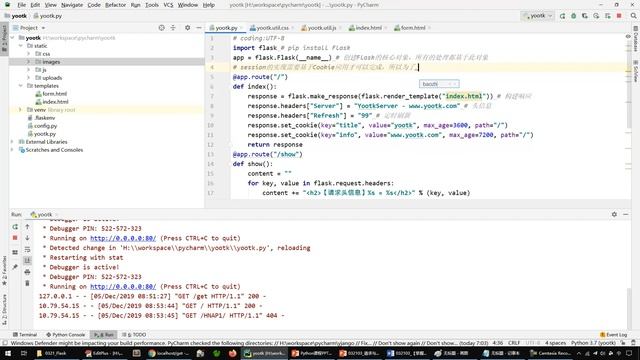The image size is (640, 360).
Task: Stop yootk in the Run panel
Action: 15,238
